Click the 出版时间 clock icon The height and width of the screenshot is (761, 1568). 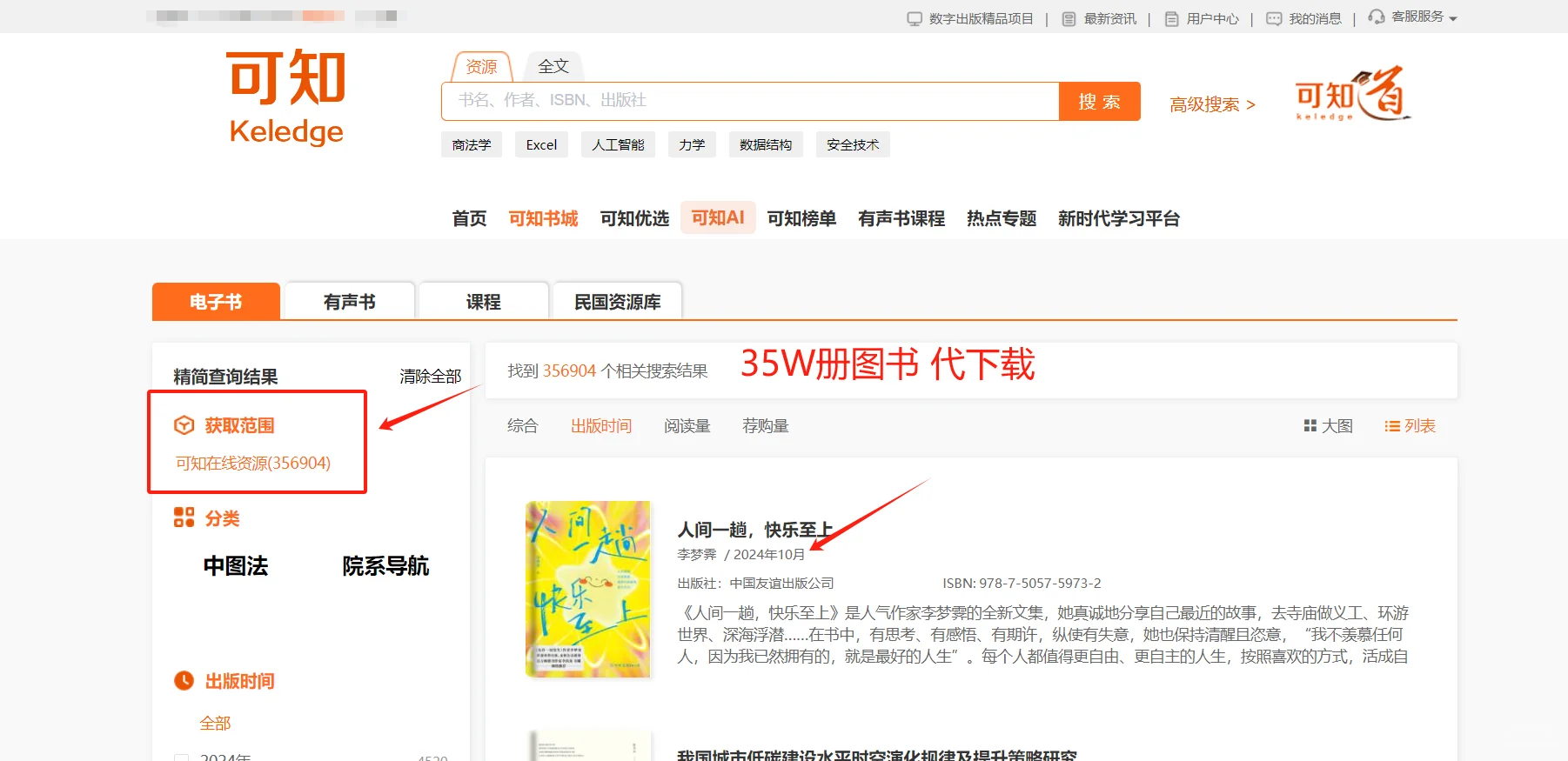[x=184, y=680]
